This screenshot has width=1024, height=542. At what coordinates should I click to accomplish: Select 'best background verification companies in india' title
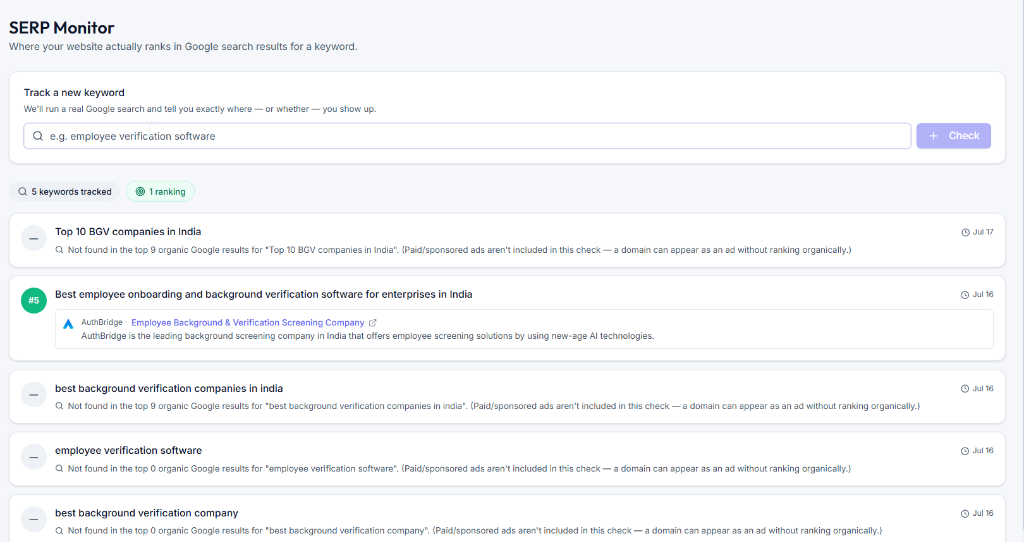tap(168, 389)
